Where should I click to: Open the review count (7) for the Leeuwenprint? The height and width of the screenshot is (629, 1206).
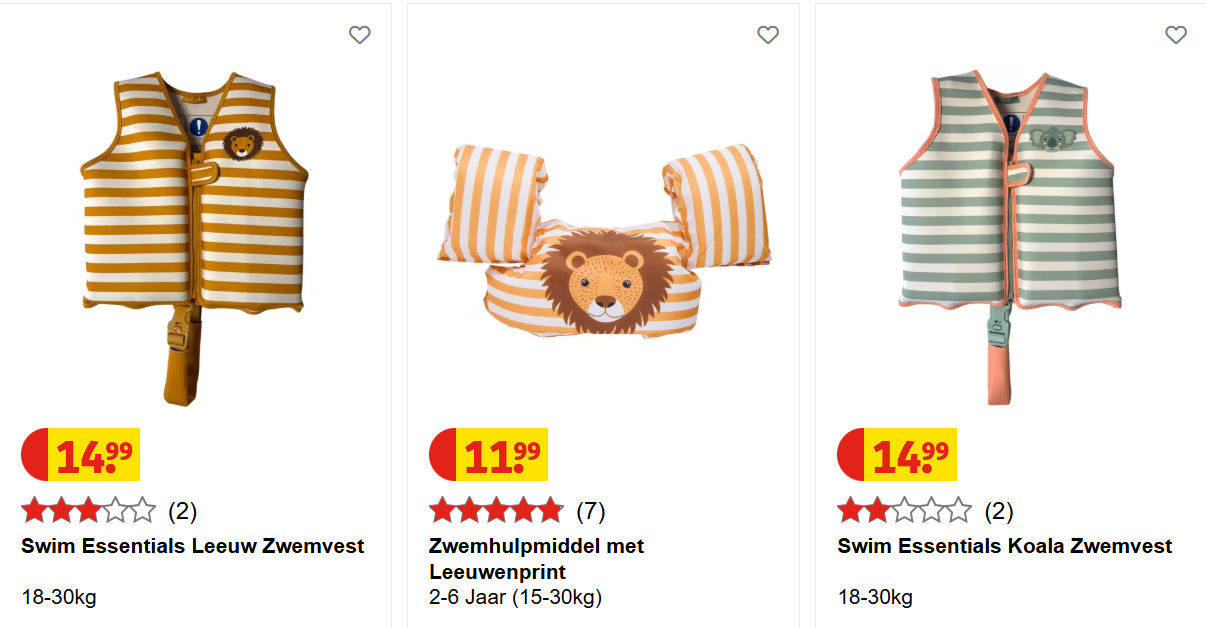click(x=593, y=510)
